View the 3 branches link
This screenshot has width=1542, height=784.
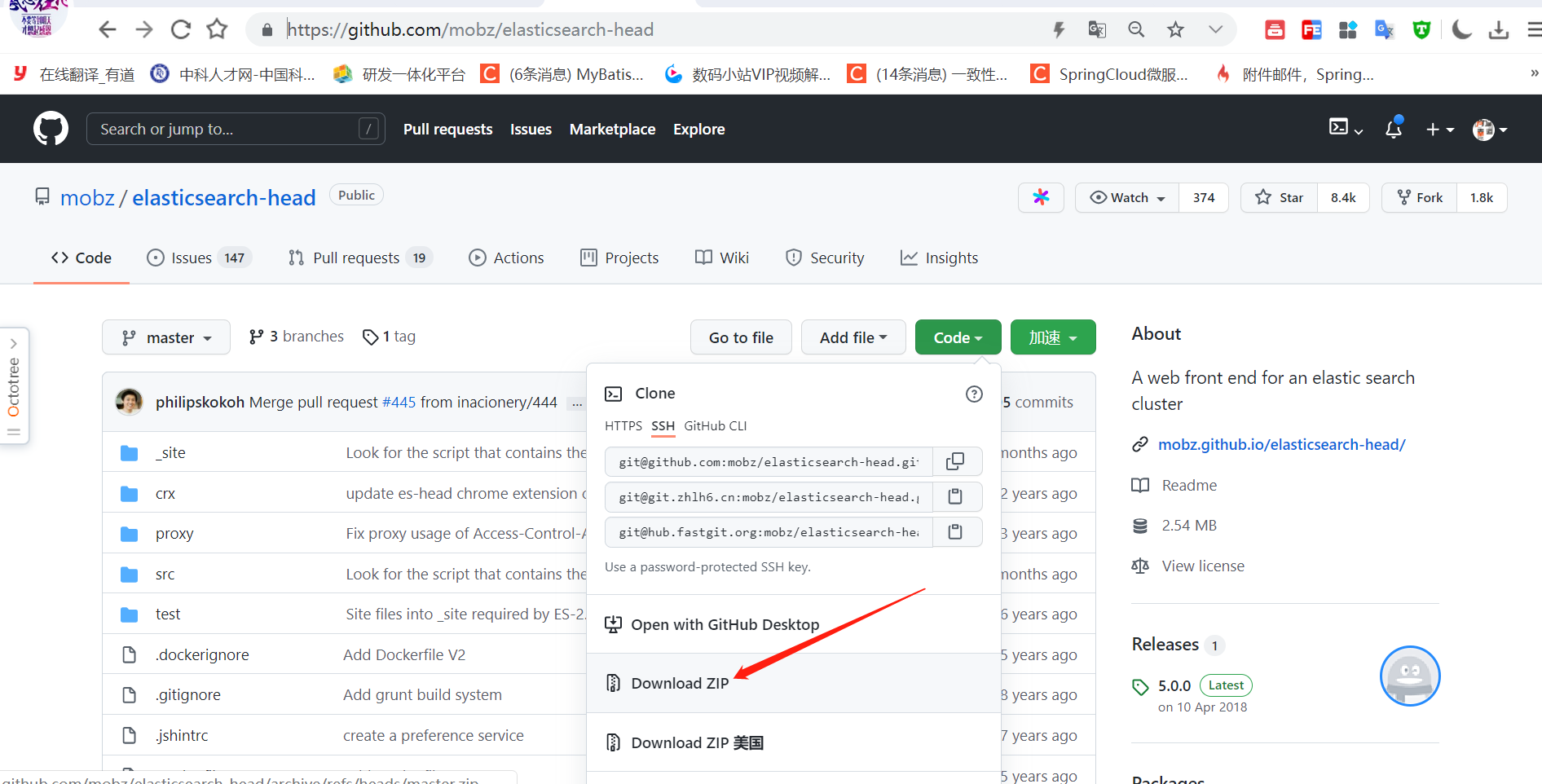(297, 337)
